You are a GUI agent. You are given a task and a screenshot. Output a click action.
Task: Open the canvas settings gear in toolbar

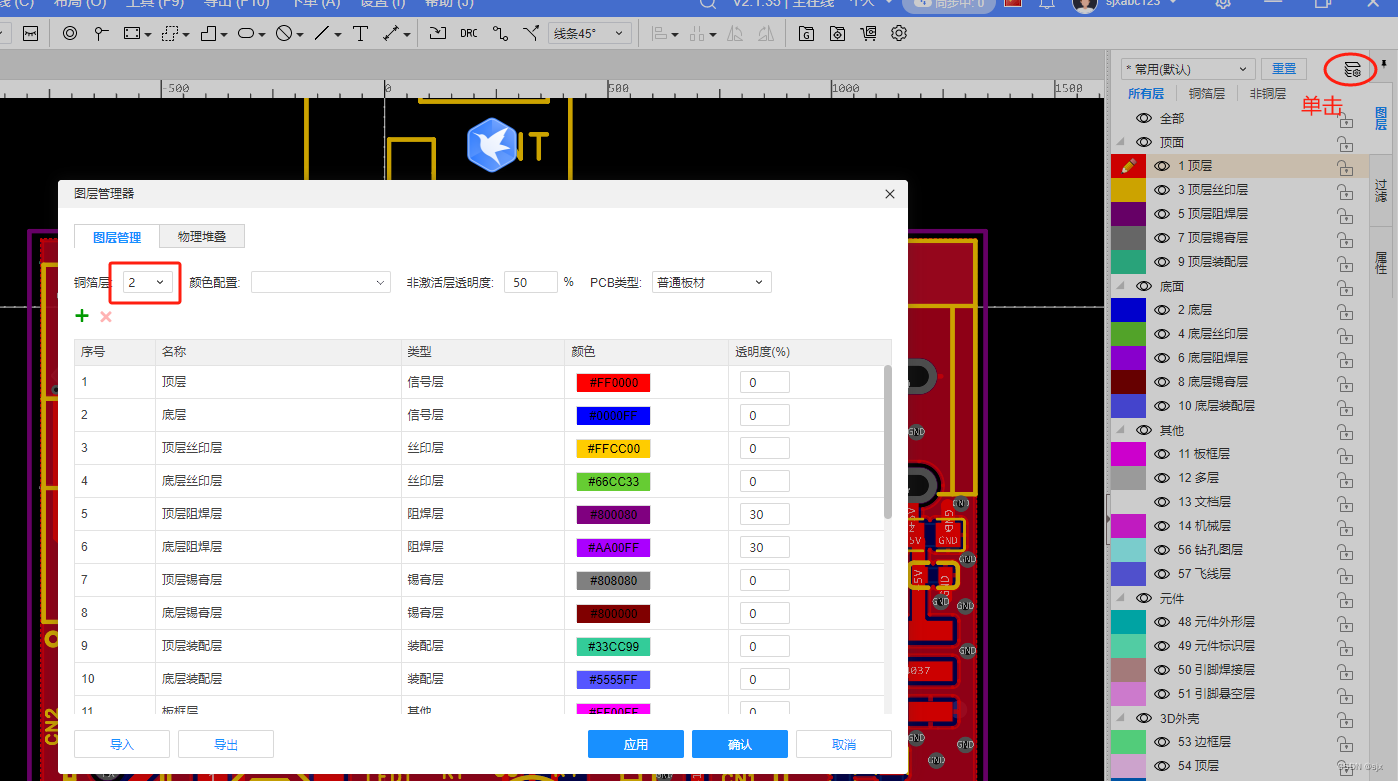[x=898, y=33]
